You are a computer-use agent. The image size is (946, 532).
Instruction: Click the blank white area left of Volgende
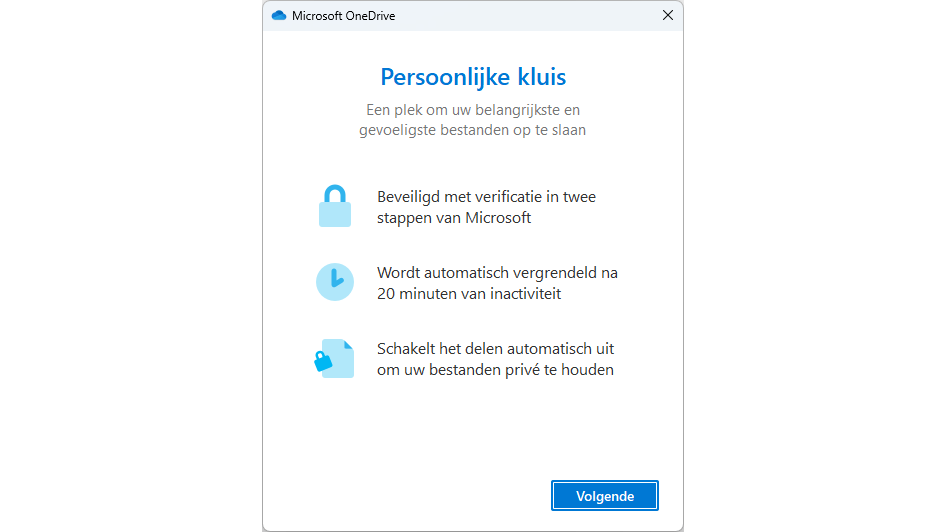click(x=400, y=495)
